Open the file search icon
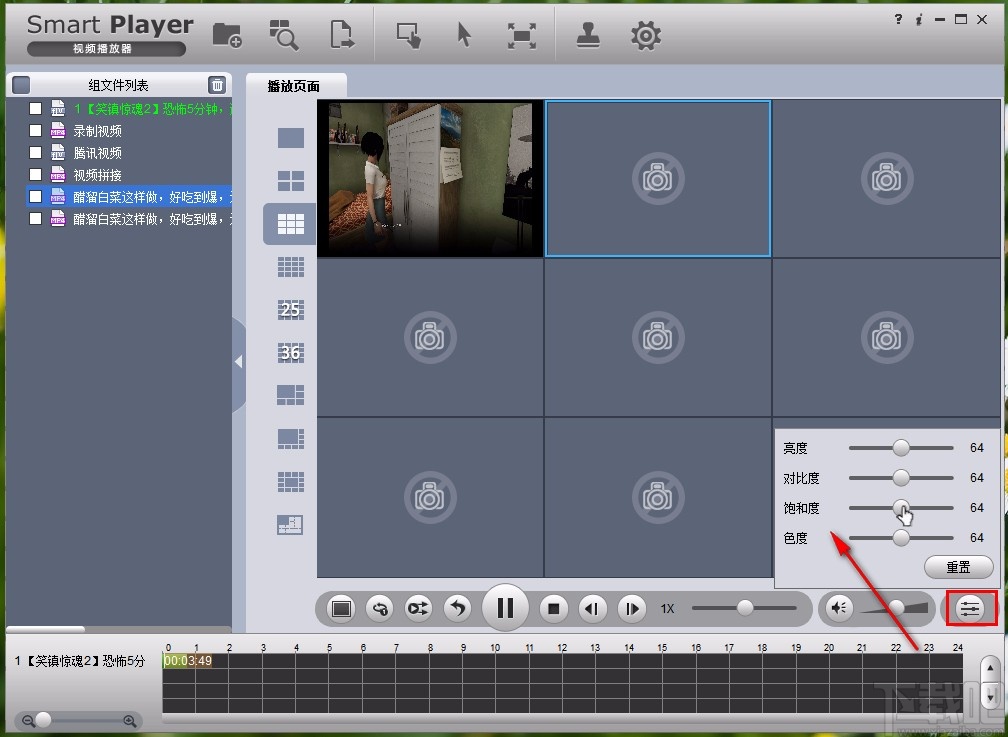Viewport: 1008px width, 737px height. [284, 35]
